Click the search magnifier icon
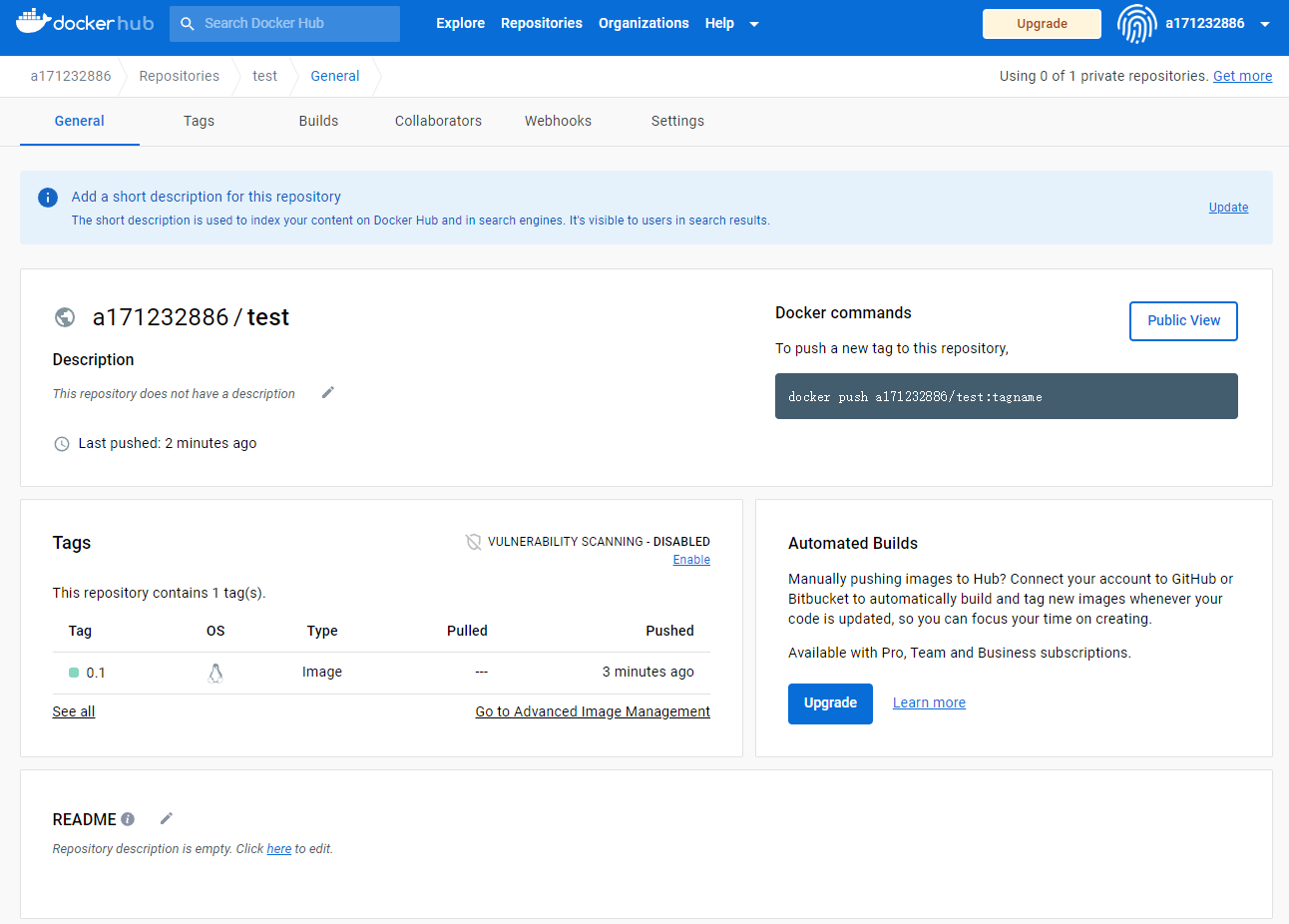 pos(187,23)
